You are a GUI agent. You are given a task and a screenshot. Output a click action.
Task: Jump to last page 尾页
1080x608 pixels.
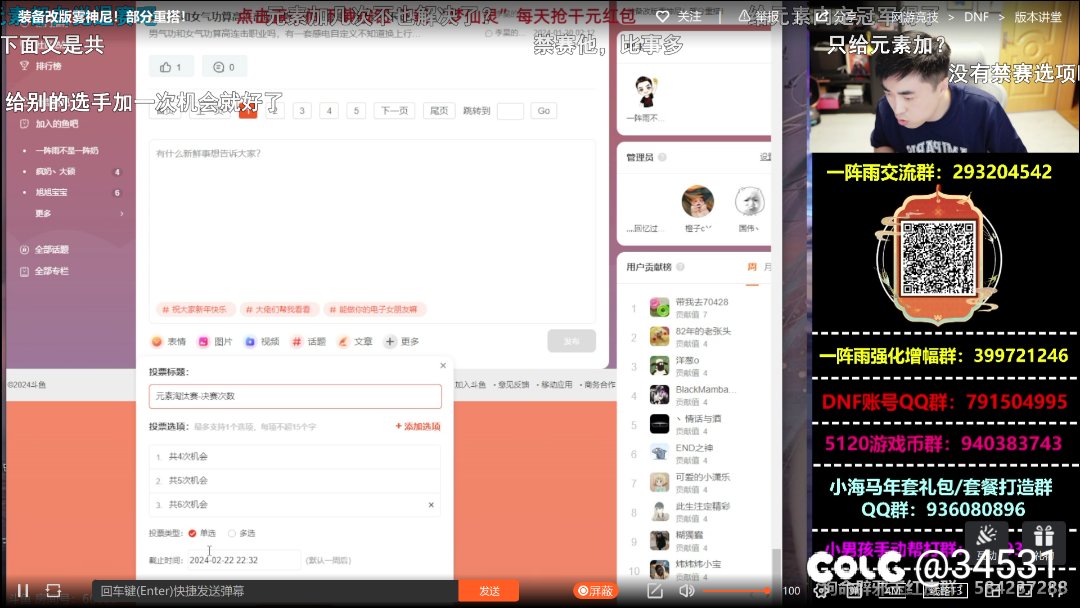pos(439,110)
